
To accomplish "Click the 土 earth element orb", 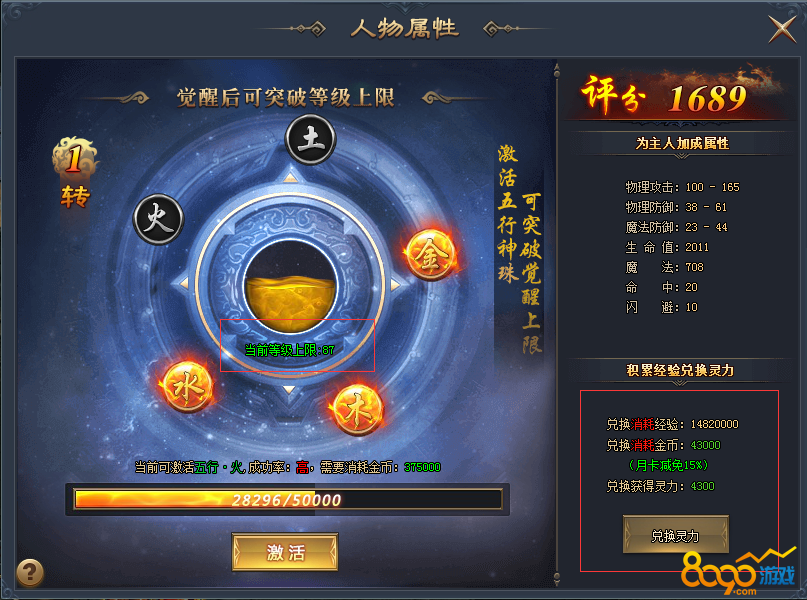I will point(310,140).
